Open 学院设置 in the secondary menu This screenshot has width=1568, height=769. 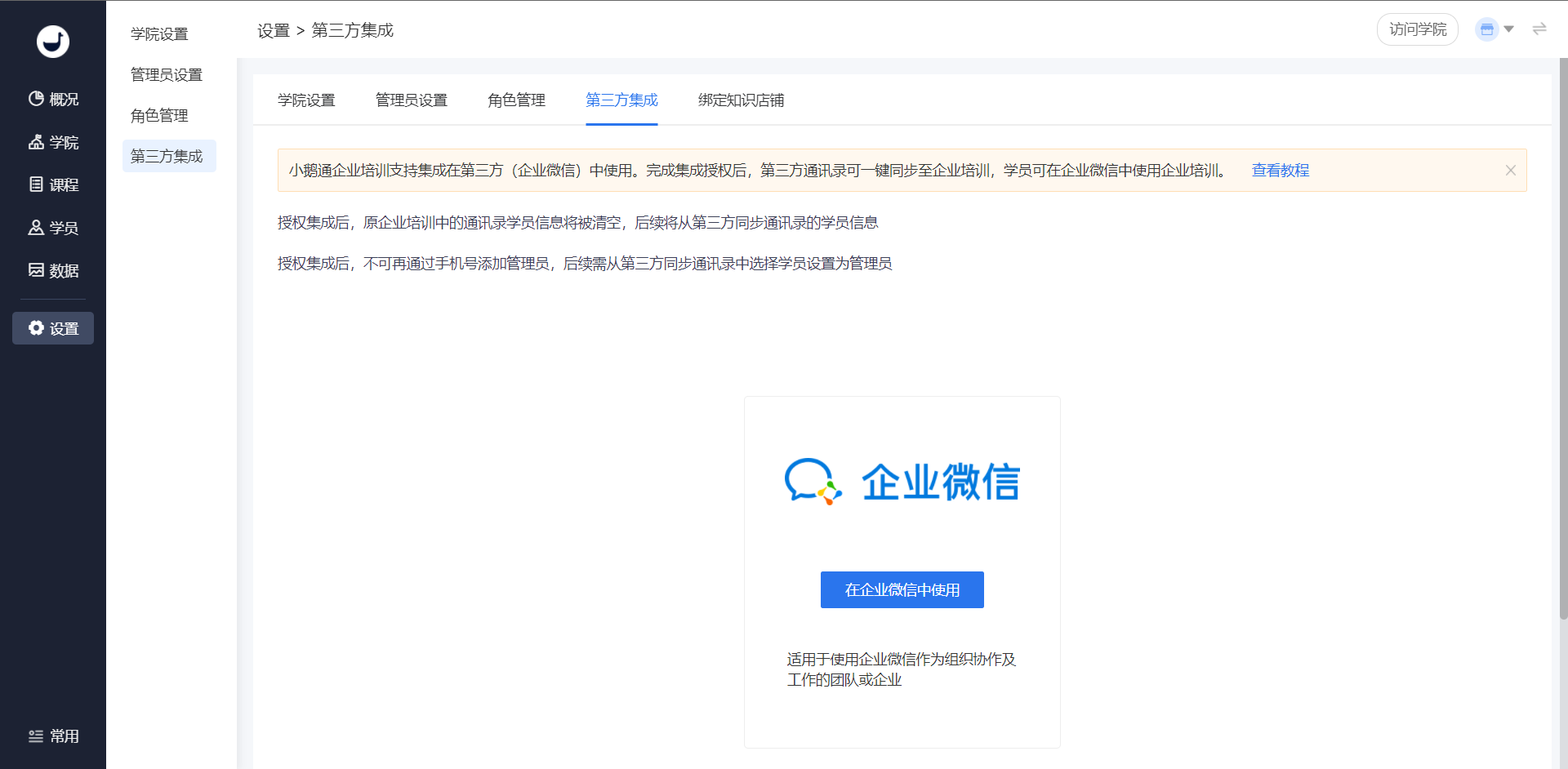point(160,34)
